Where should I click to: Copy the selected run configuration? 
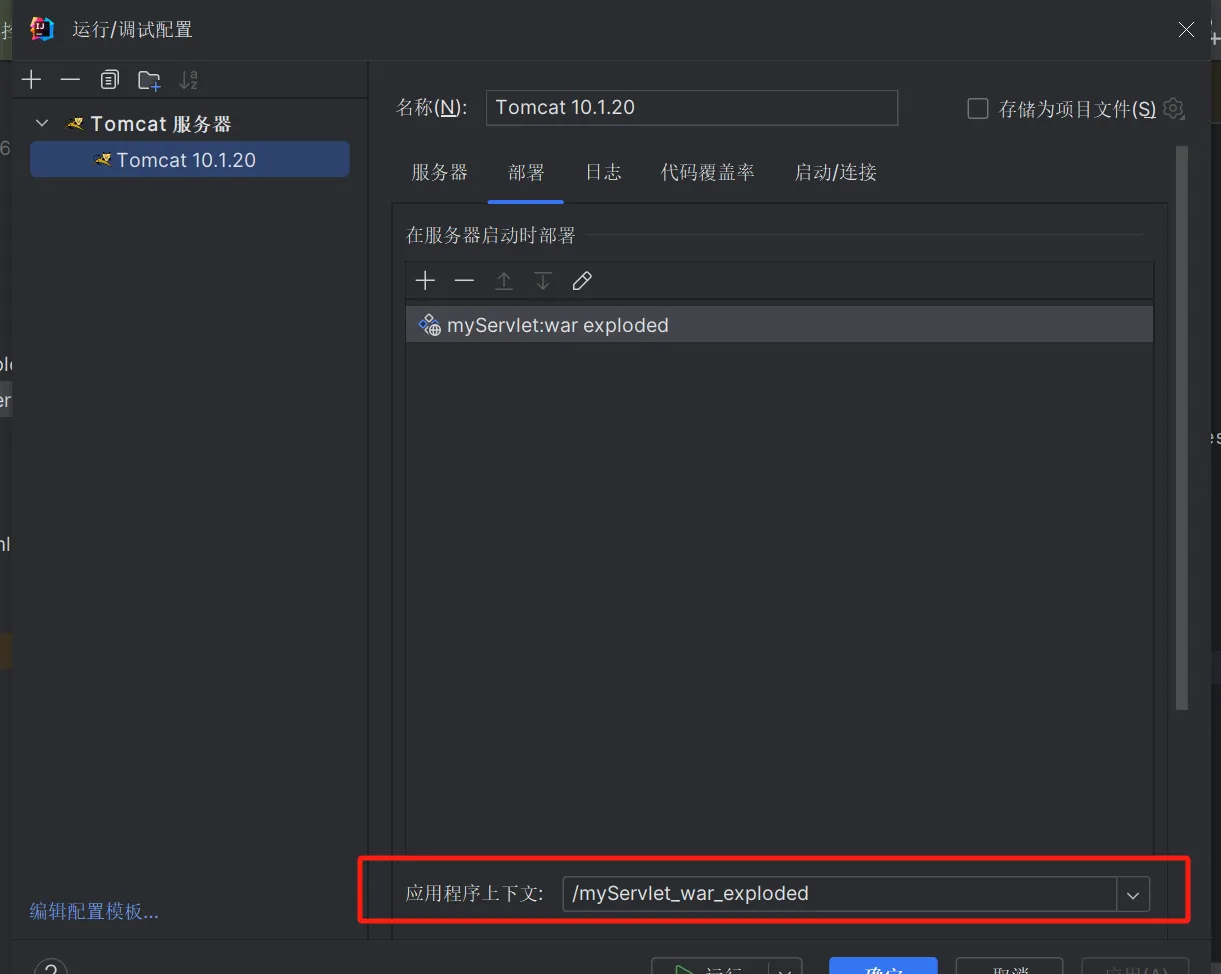tap(109, 80)
